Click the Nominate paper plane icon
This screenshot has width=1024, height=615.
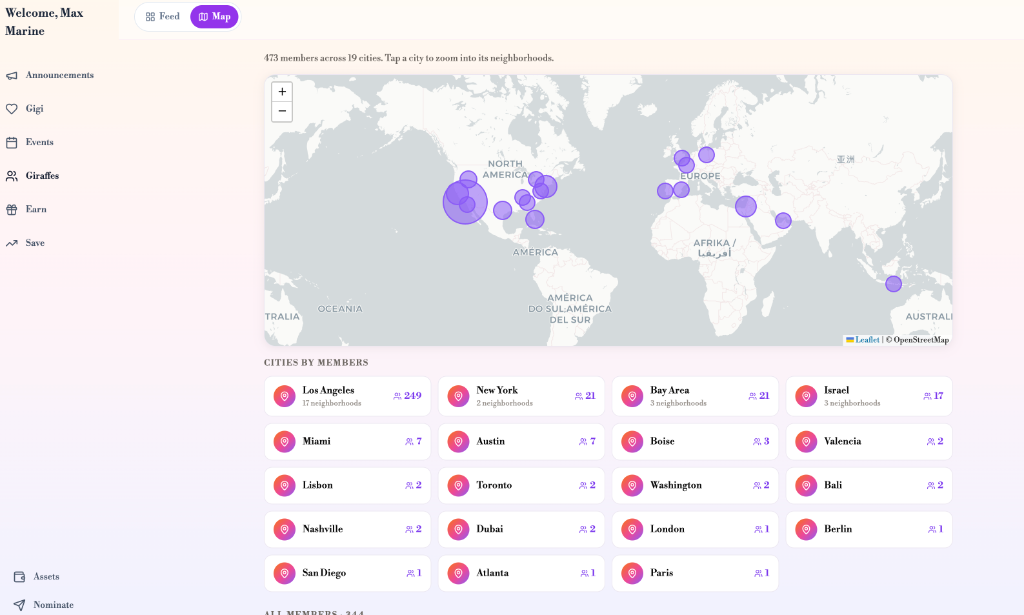pos(20,605)
